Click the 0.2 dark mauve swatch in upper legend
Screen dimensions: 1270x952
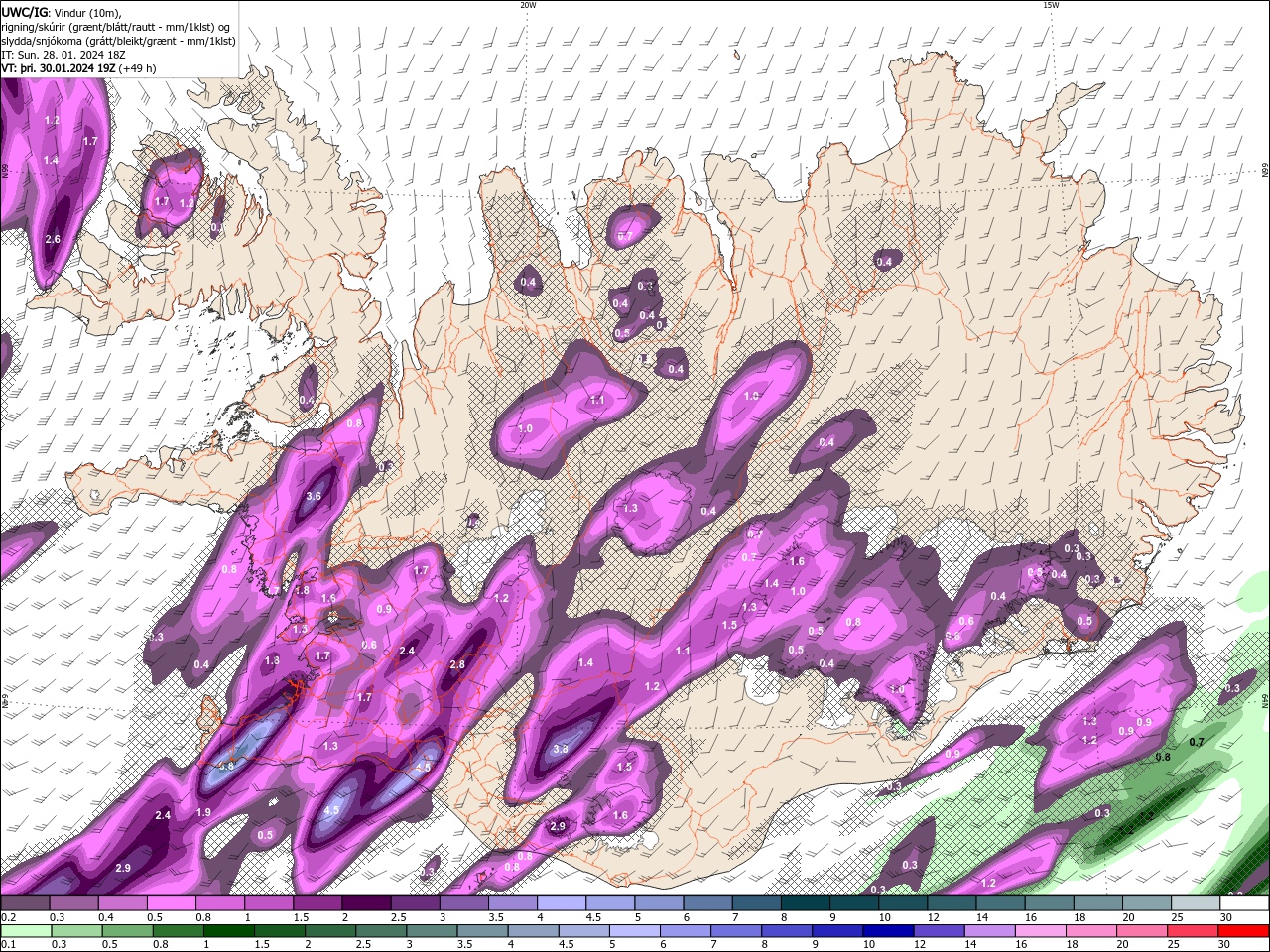pyautogui.click(x=25, y=903)
